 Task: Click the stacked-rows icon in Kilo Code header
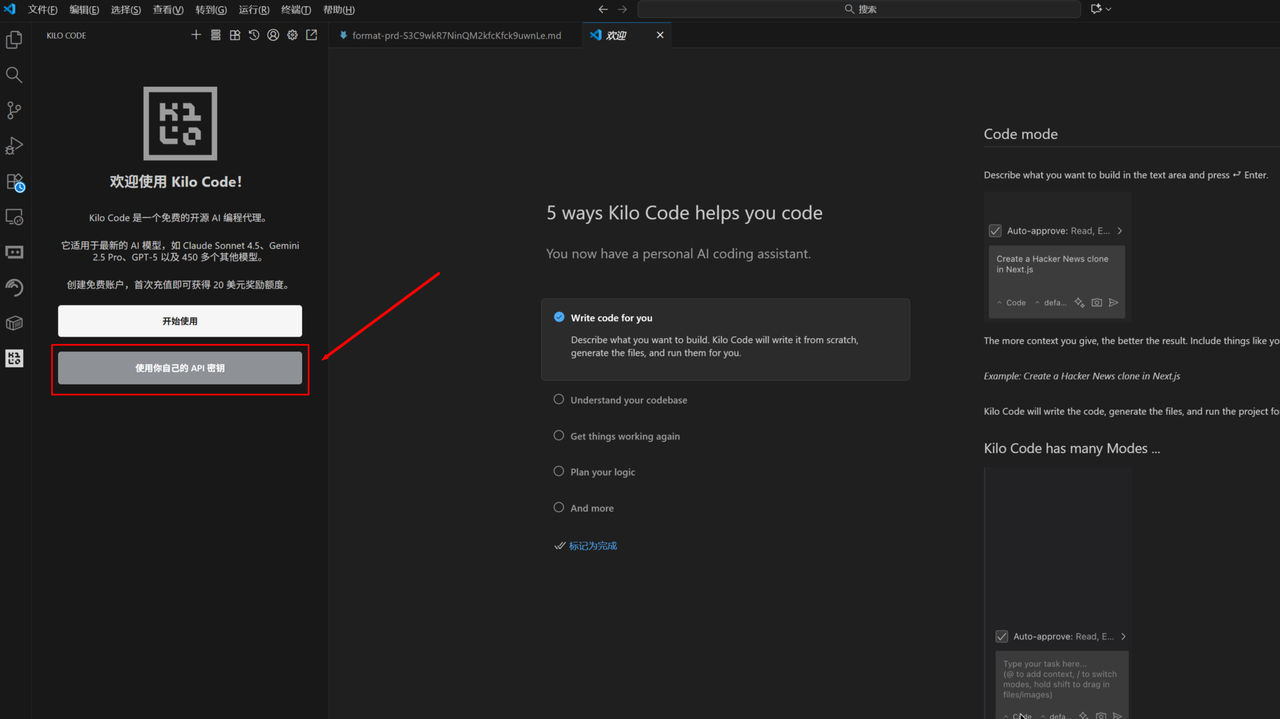click(215, 35)
